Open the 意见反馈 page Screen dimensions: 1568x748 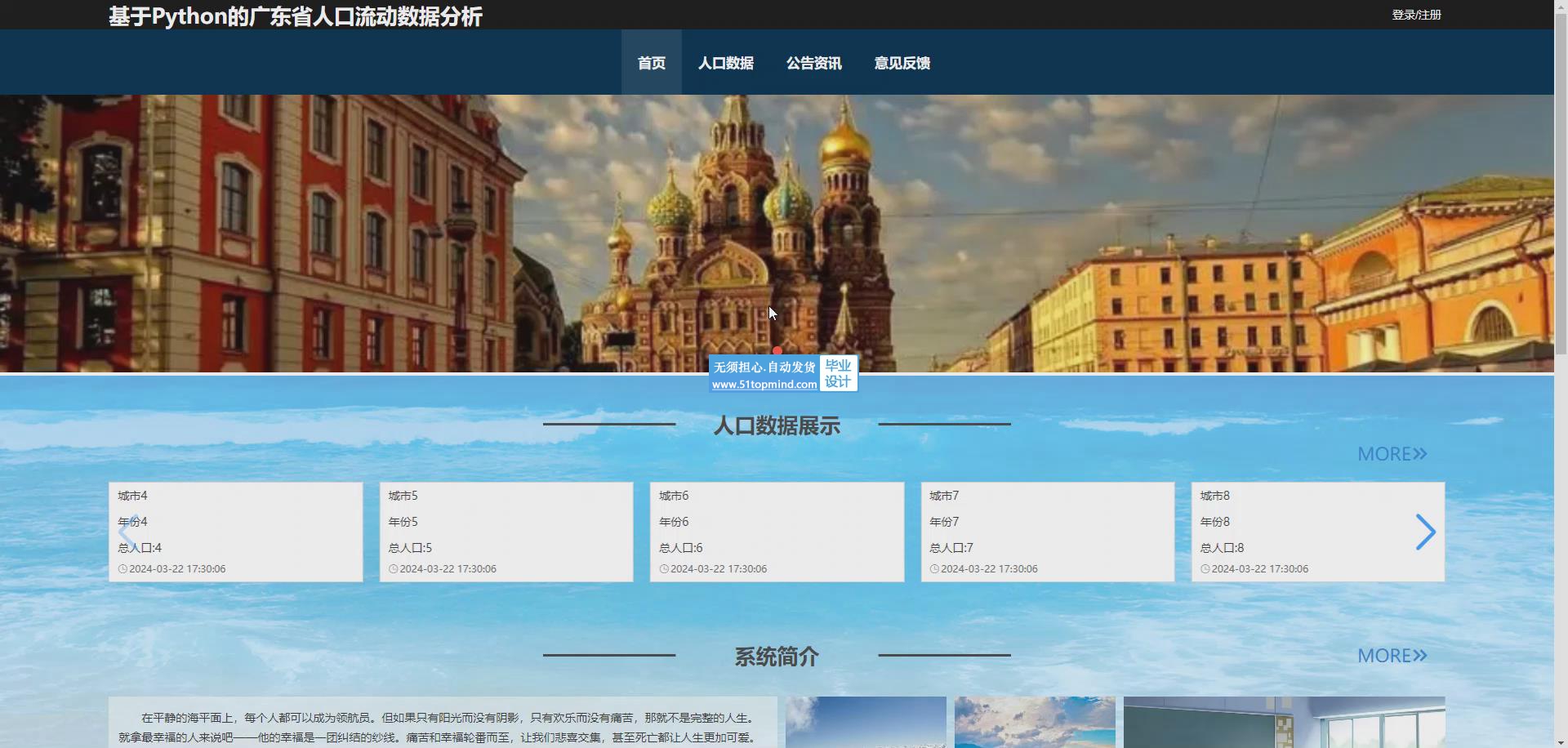[902, 63]
